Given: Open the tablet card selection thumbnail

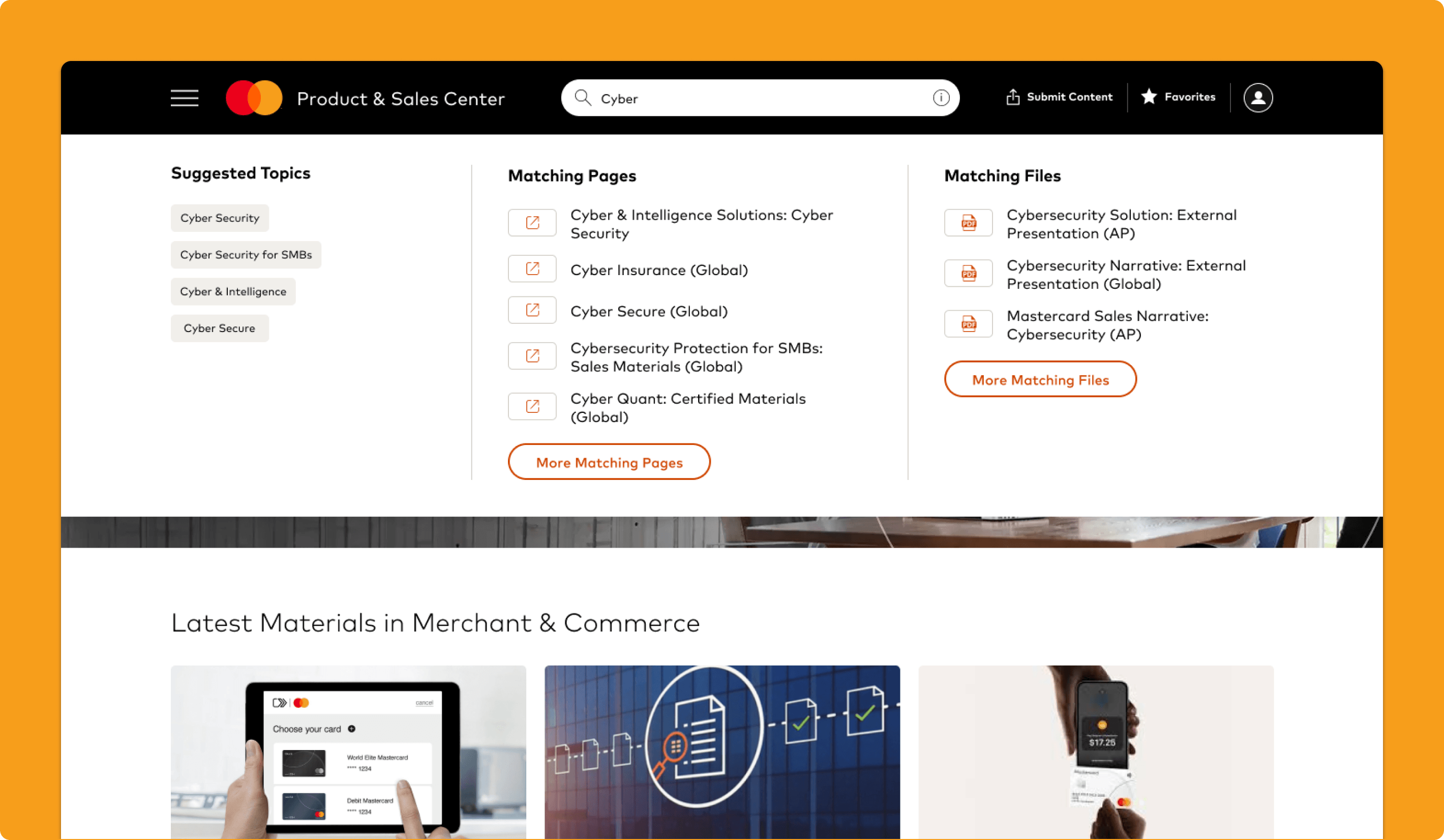Looking at the screenshot, I should 348,751.
